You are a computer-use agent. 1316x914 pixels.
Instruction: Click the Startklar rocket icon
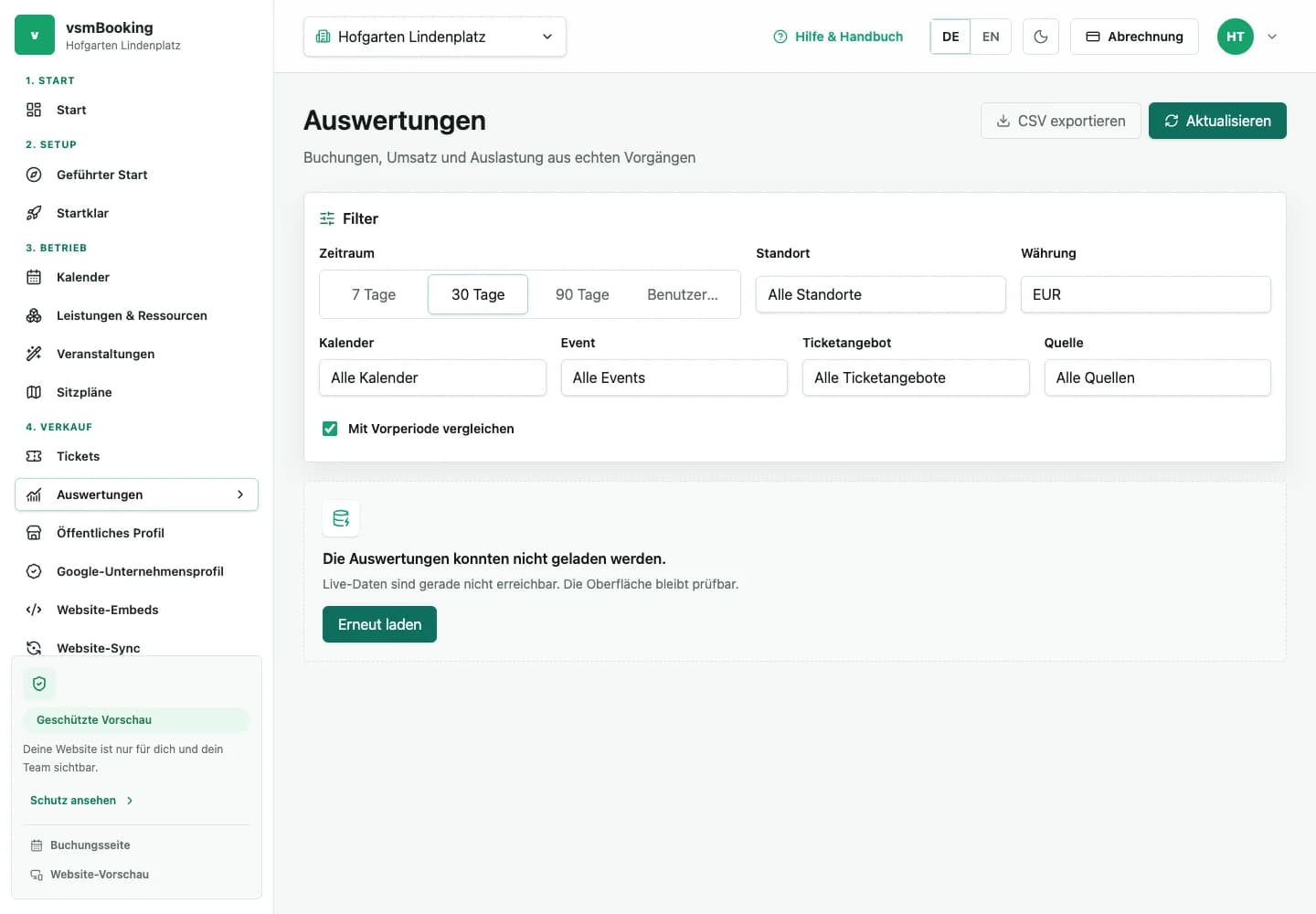[34, 213]
